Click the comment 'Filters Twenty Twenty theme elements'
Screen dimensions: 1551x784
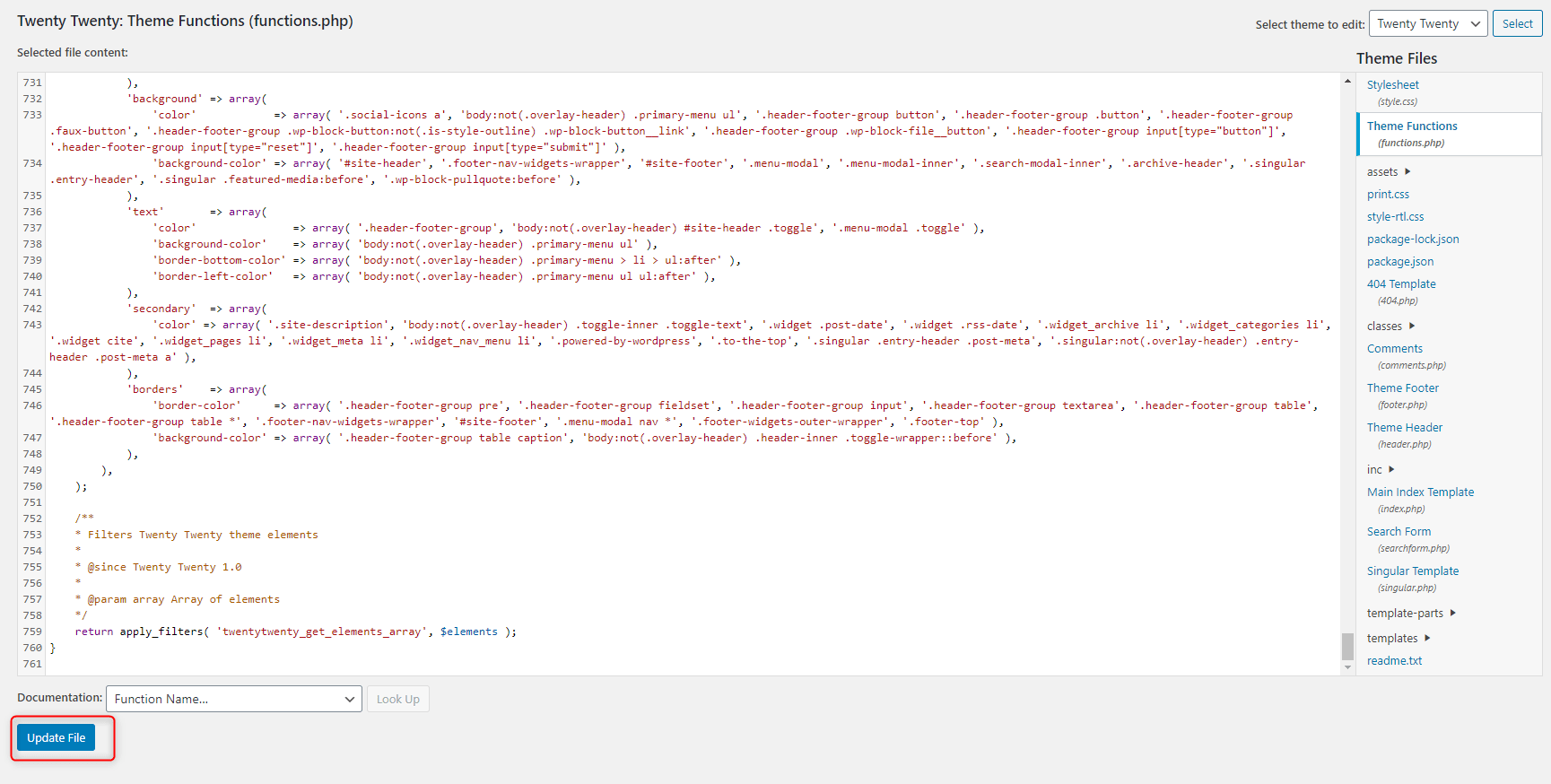[x=203, y=535]
